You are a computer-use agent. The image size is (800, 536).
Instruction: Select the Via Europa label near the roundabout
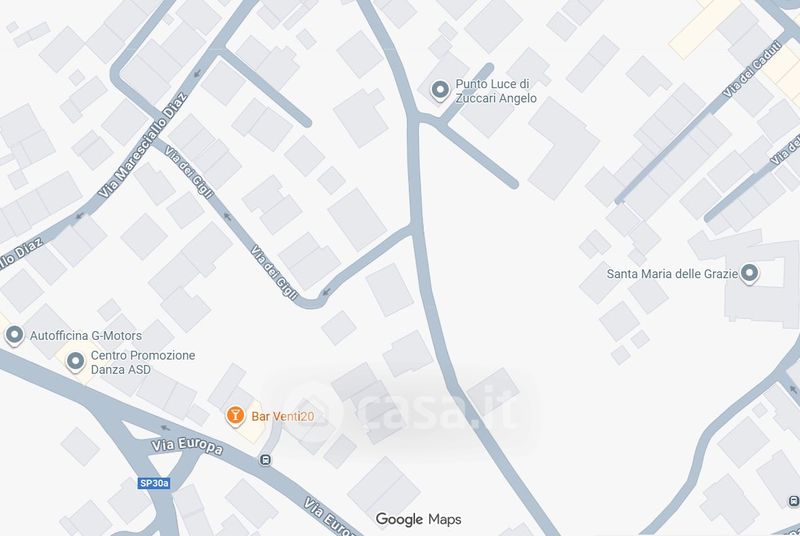click(x=187, y=446)
